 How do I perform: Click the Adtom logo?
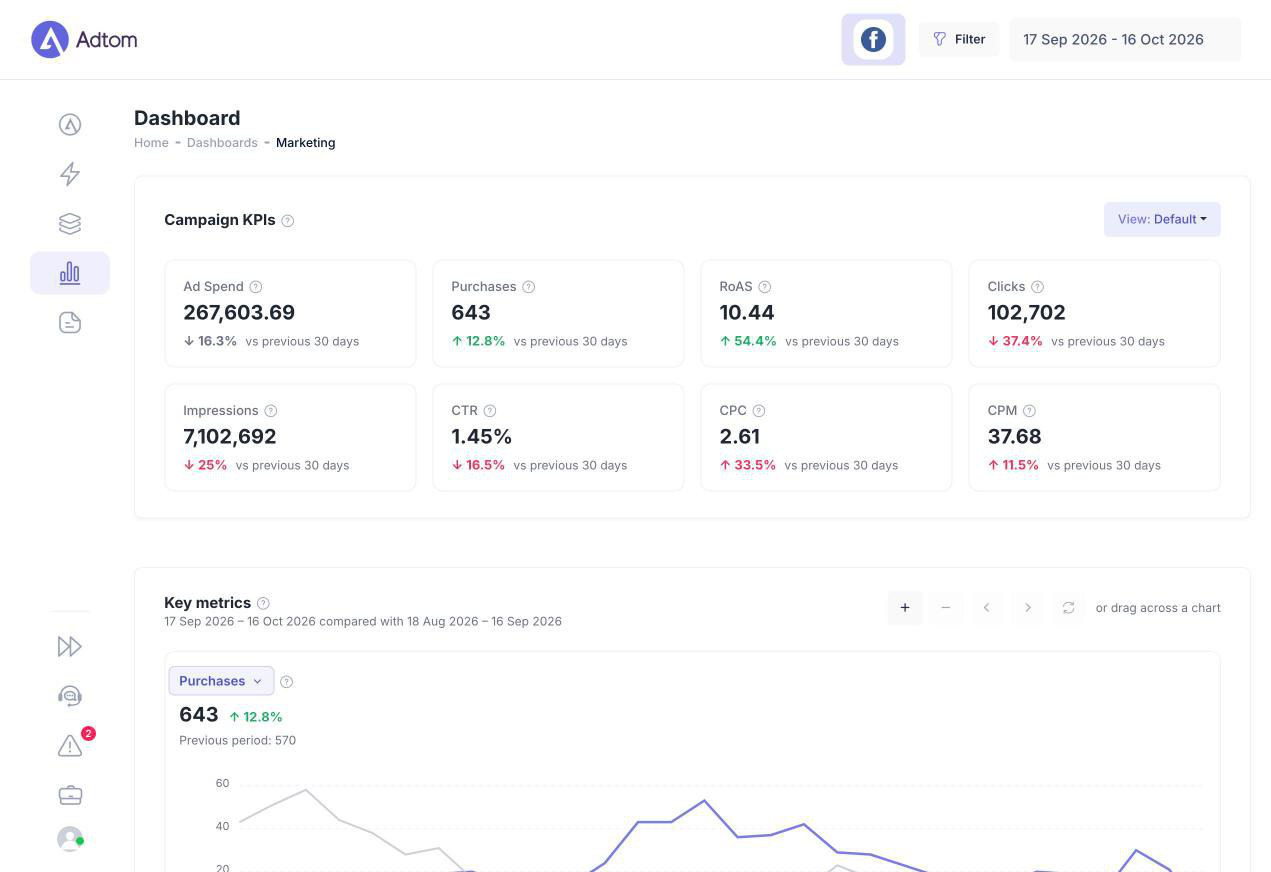pyautogui.click(x=84, y=40)
